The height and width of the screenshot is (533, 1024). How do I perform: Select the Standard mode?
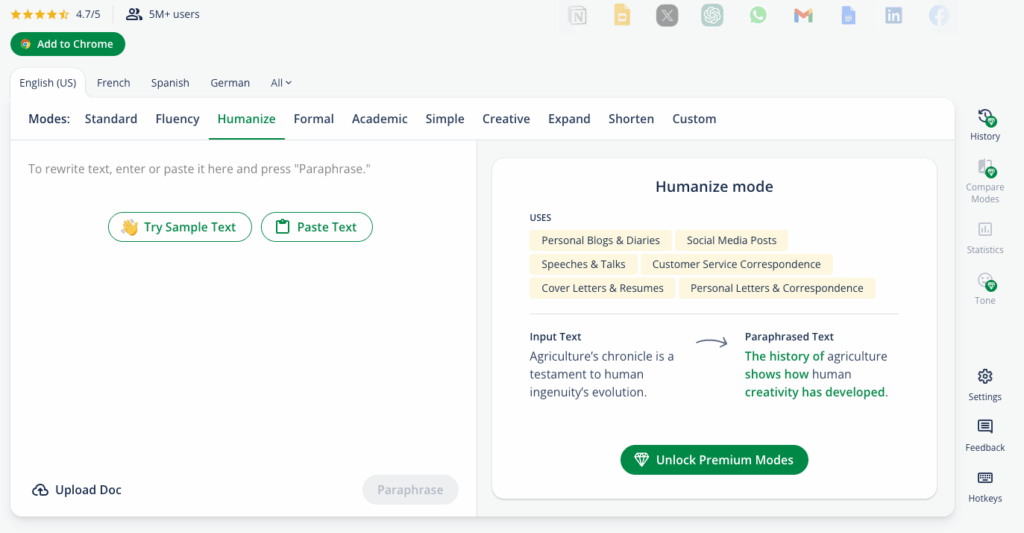click(111, 119)
